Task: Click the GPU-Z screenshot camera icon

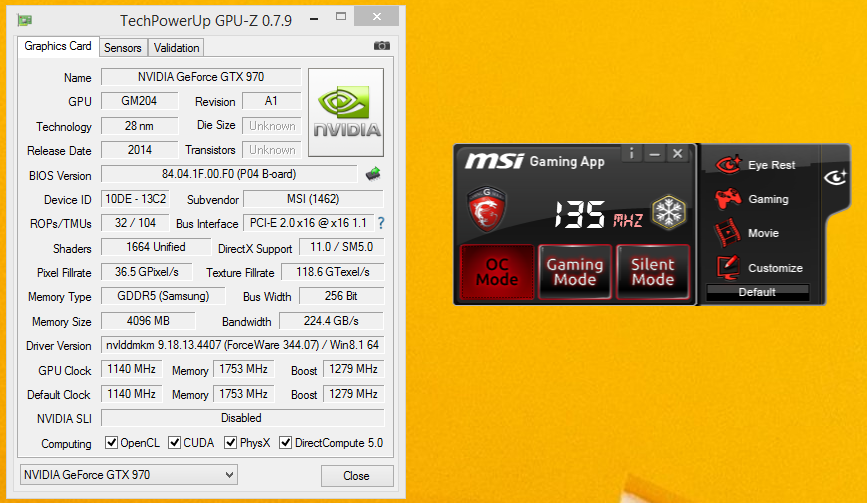Action: (x=382, y=46)
